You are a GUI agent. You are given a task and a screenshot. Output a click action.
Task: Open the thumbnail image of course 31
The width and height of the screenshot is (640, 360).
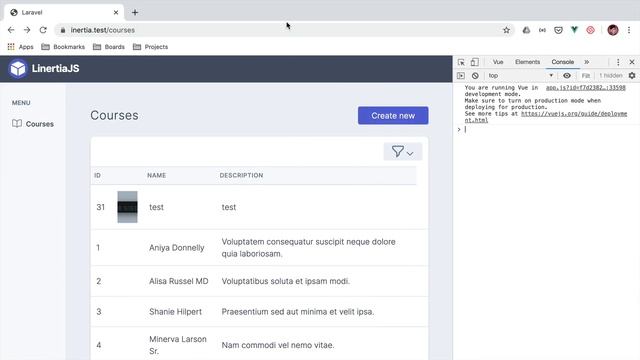click(x=127, y=207)
